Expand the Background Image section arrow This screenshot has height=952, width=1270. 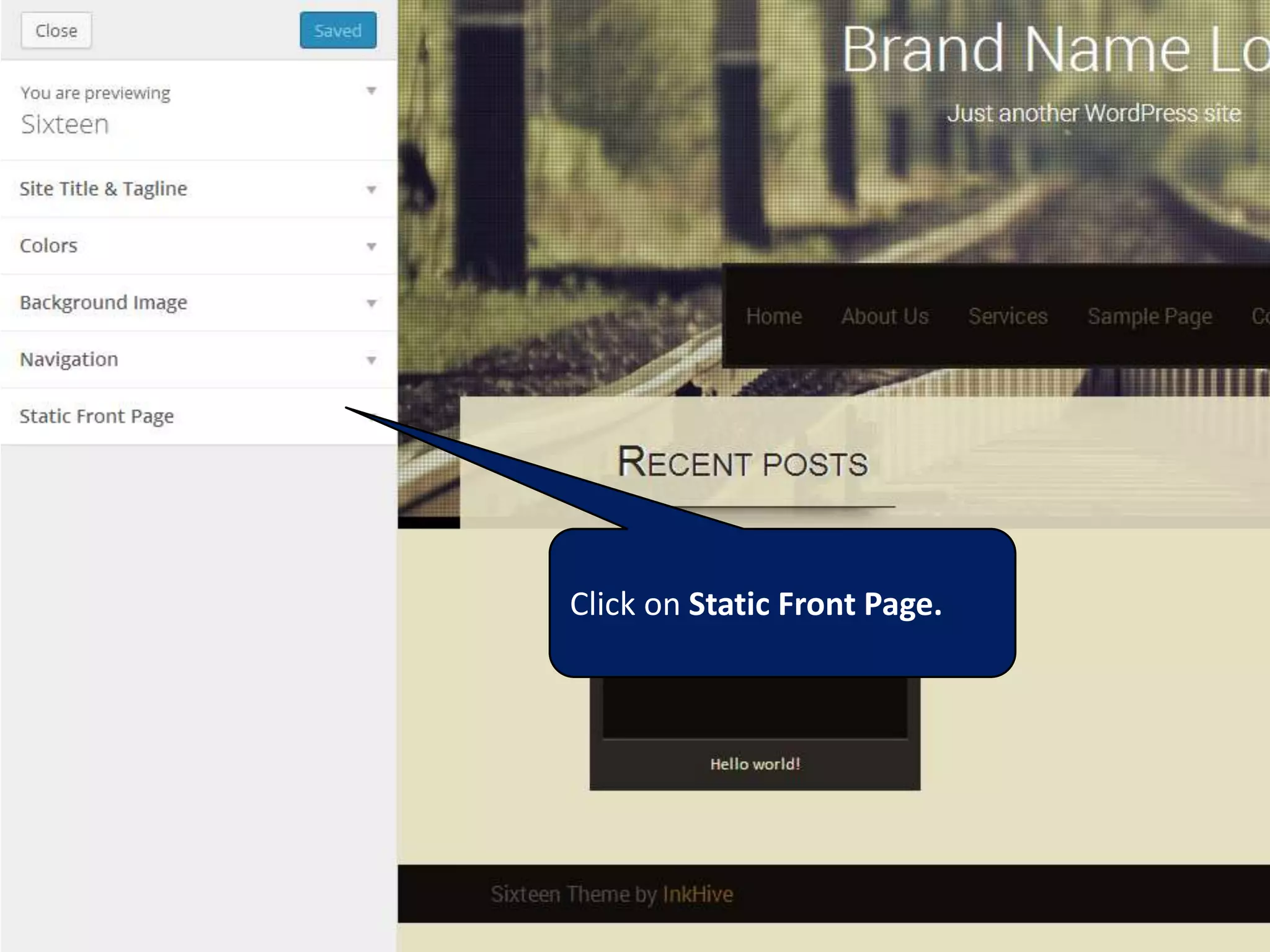coord(371,304)
